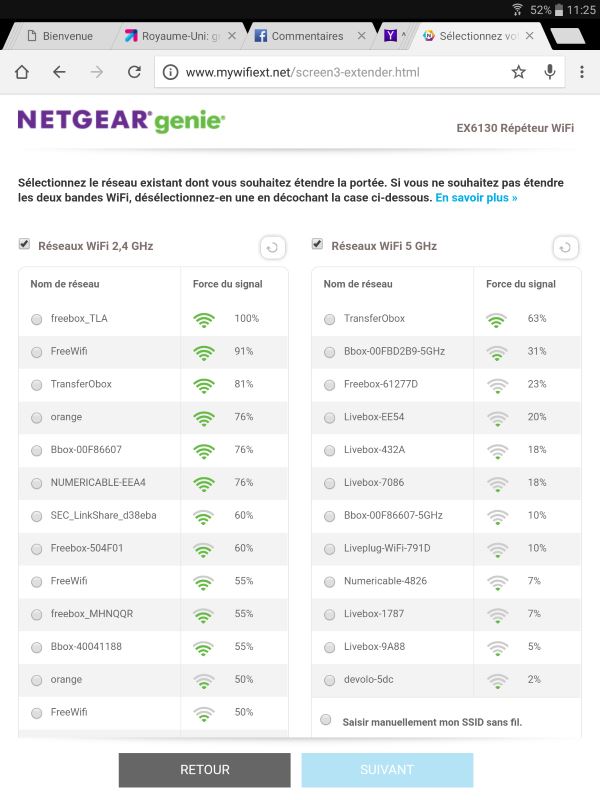Open the En savoir plus link
Image resolution: width=600 pixels, height=800 pixels.
(x=476, y=198)
